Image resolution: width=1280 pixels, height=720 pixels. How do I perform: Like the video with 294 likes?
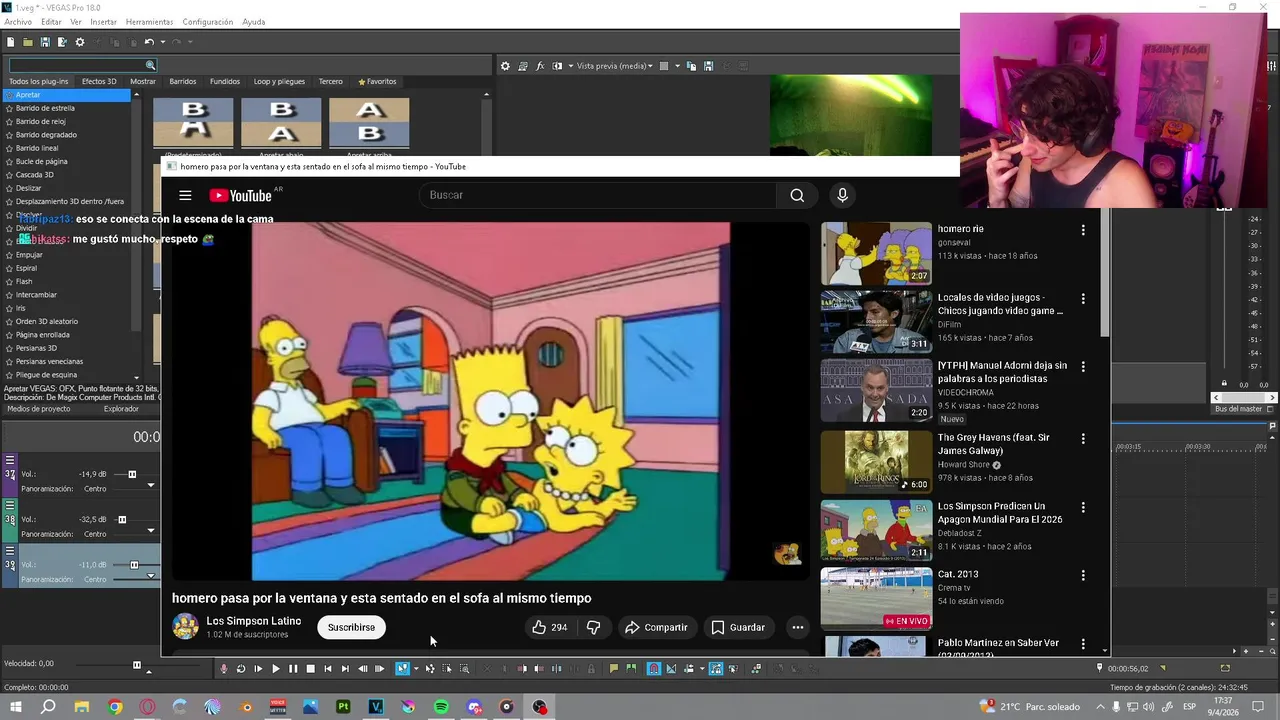(549, 627)
